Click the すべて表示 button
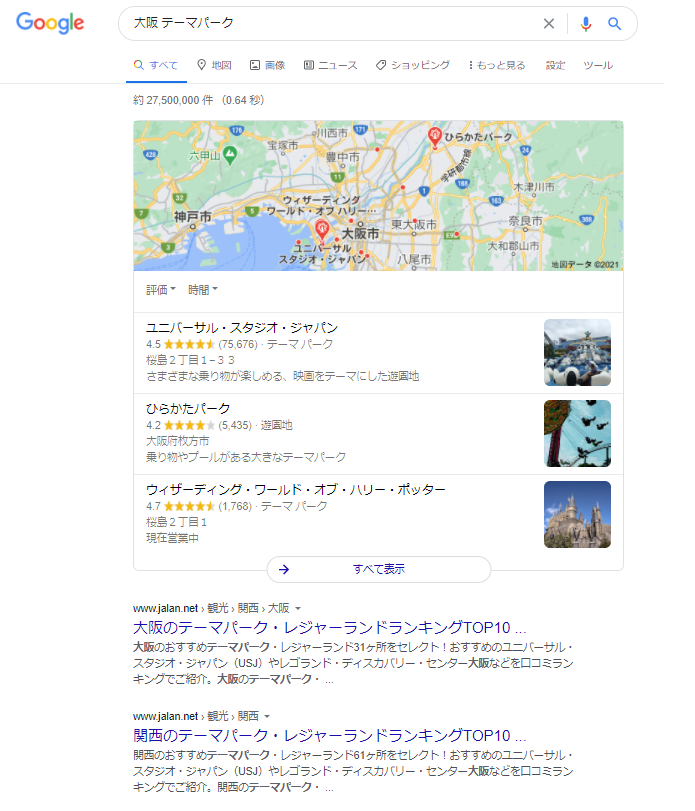This screenshot has width=695, height=811. pos(379,569)
